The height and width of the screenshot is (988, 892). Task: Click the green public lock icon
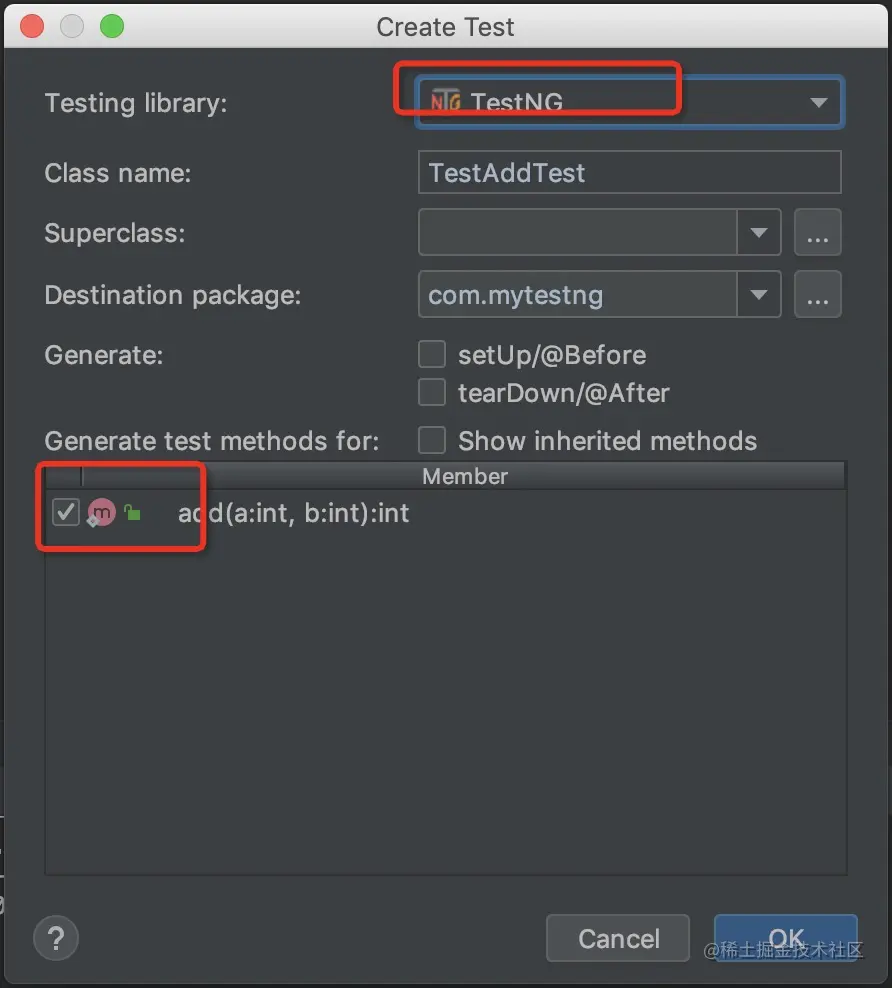(x=132, y=514)
